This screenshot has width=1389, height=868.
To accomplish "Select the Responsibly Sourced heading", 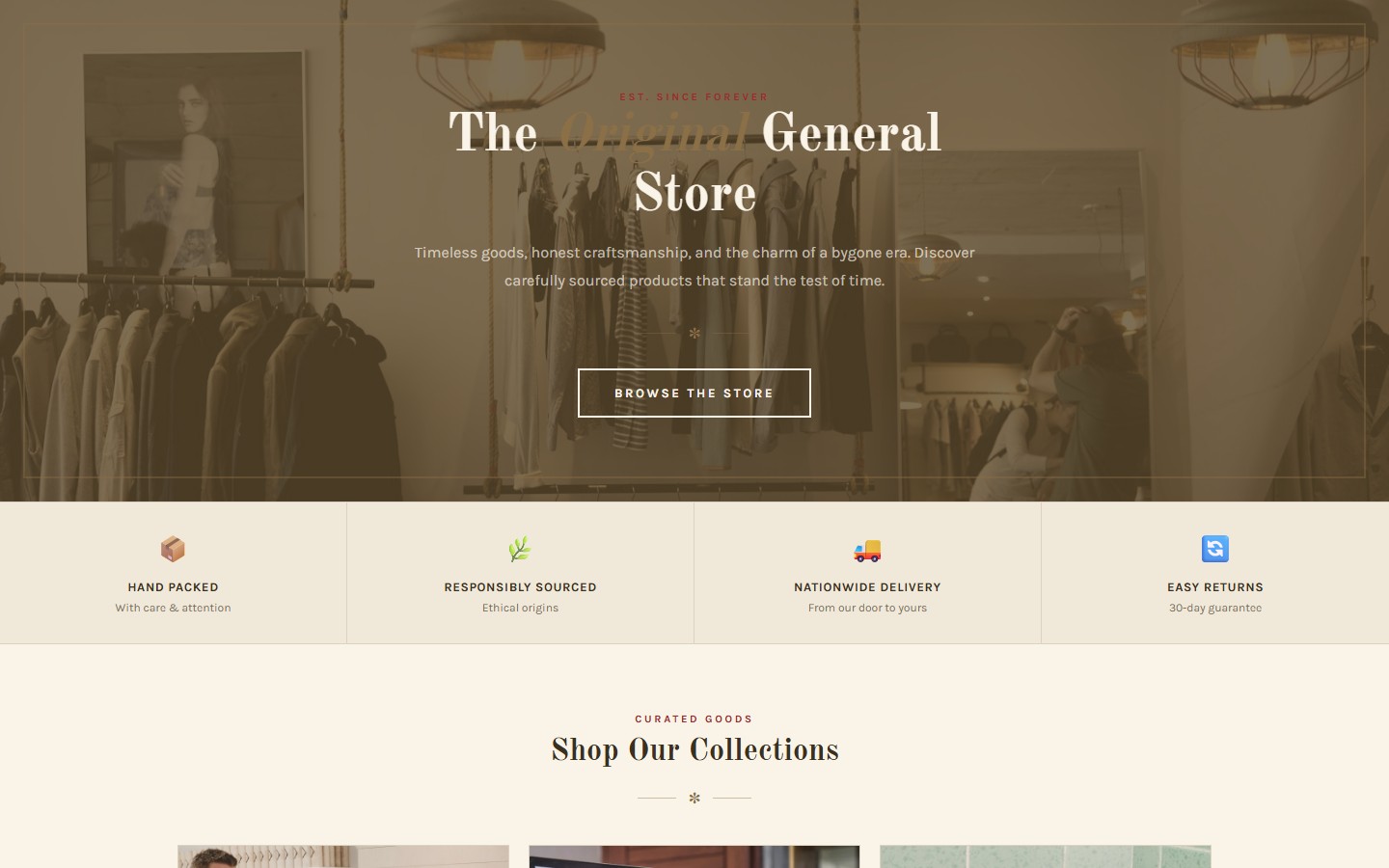I will click(521, 586).
